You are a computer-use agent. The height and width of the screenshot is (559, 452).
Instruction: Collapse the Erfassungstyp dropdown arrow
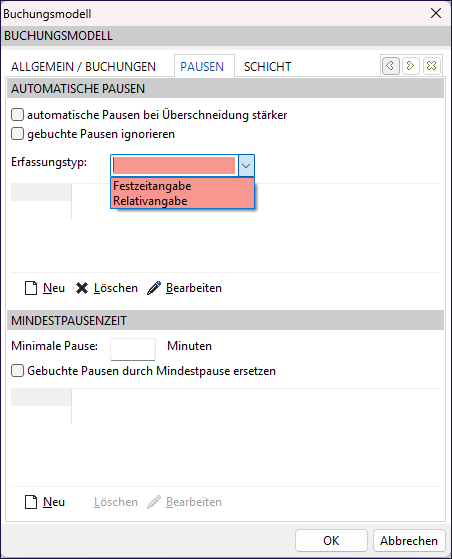tap(246, 165)
